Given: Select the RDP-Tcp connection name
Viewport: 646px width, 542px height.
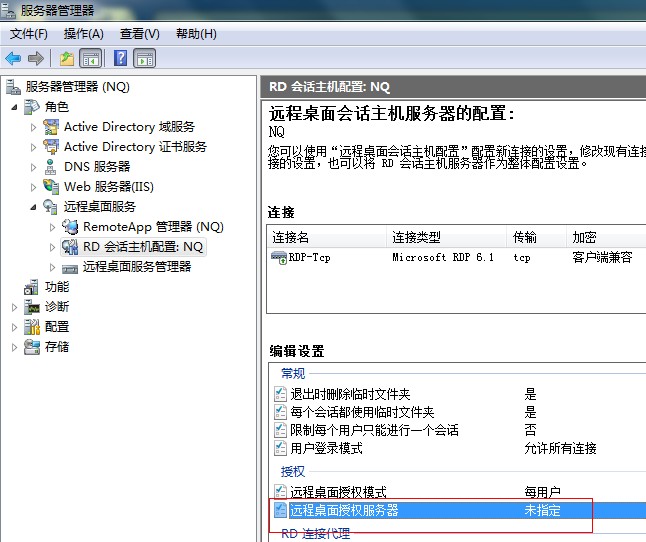Looking at the screenshot, I should [x=309, y=258].
